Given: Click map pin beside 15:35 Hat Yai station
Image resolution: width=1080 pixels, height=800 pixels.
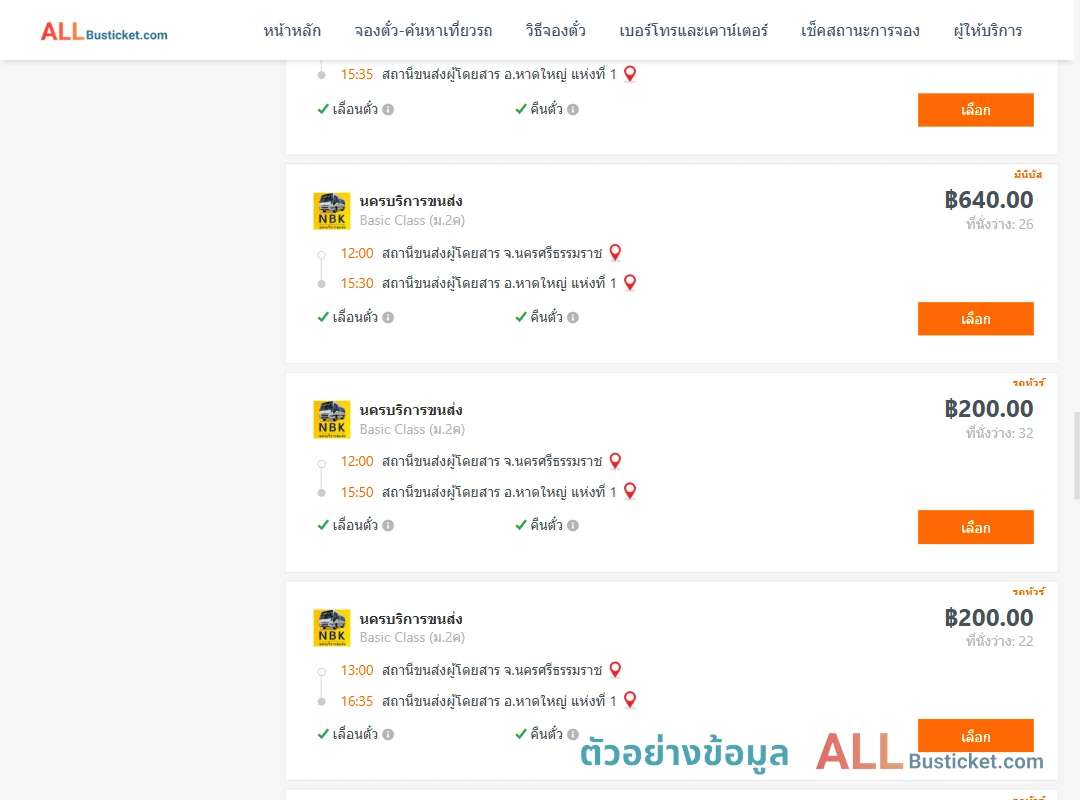Looking at the screenshot, I should 630,74.
